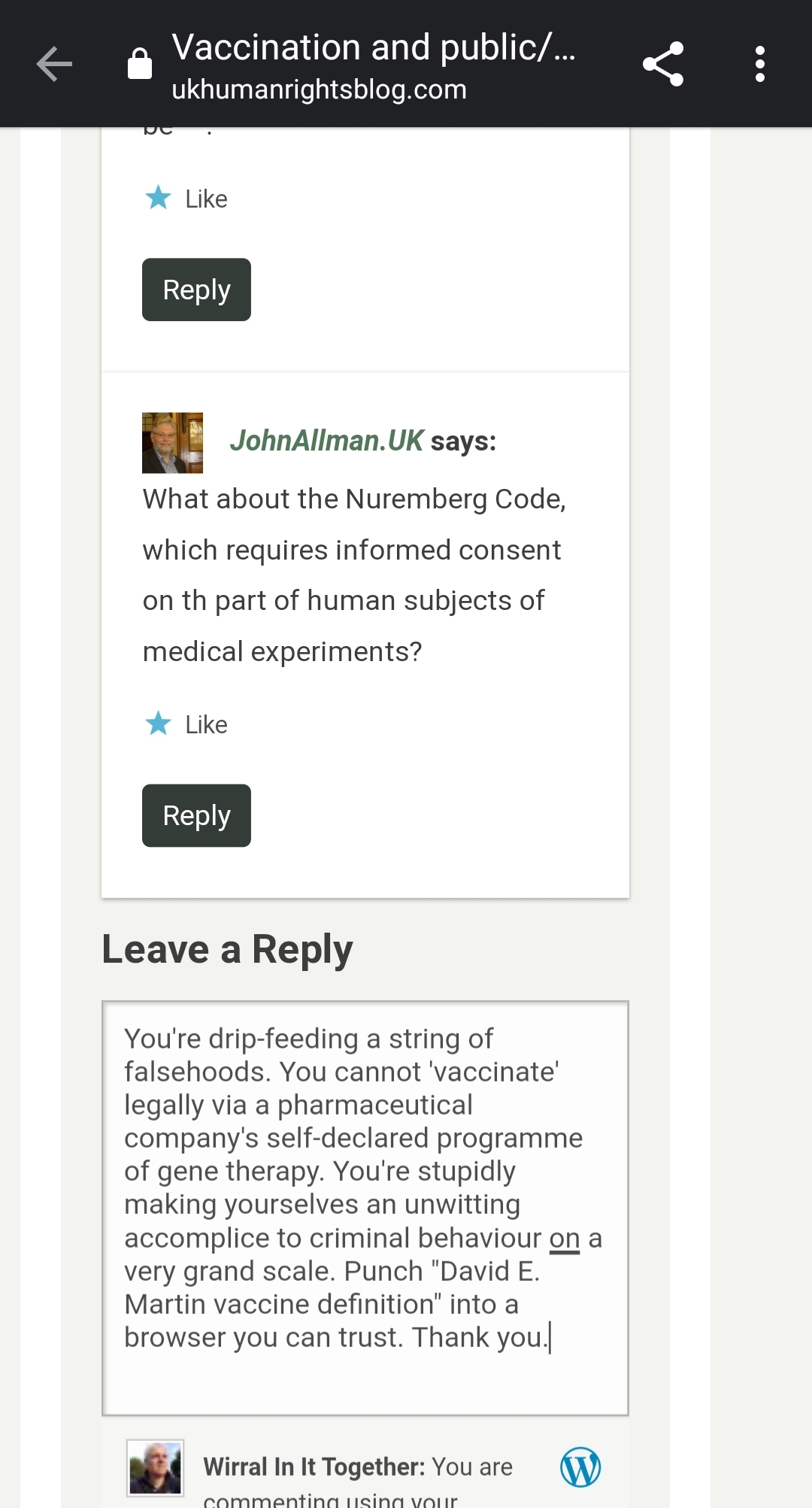Tap the ukhumanrightsblog.com URL text
The height and width of the screenshot is (1508, 812).
click(x=319, y=90)
